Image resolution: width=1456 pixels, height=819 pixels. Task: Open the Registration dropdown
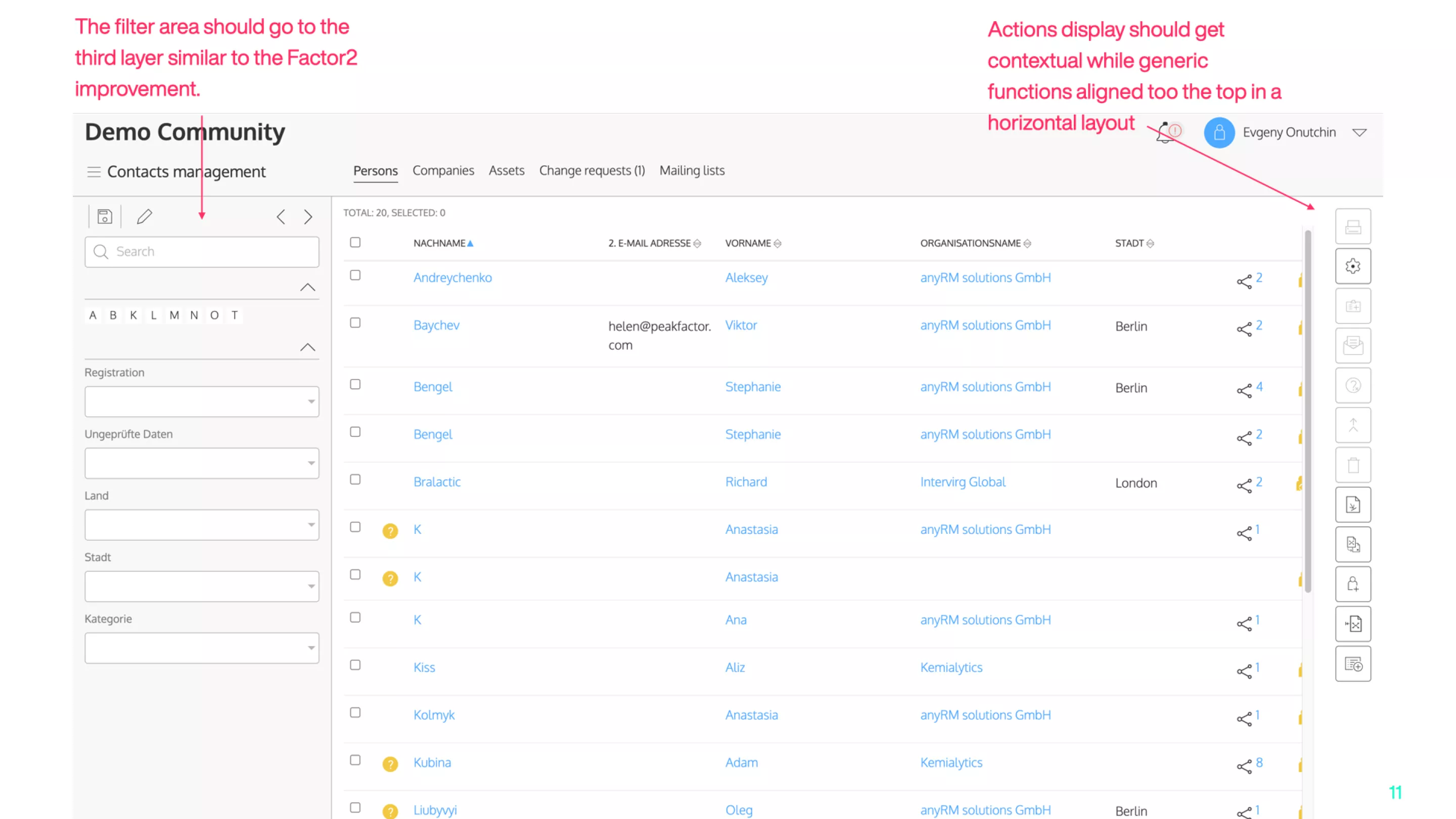202,401
